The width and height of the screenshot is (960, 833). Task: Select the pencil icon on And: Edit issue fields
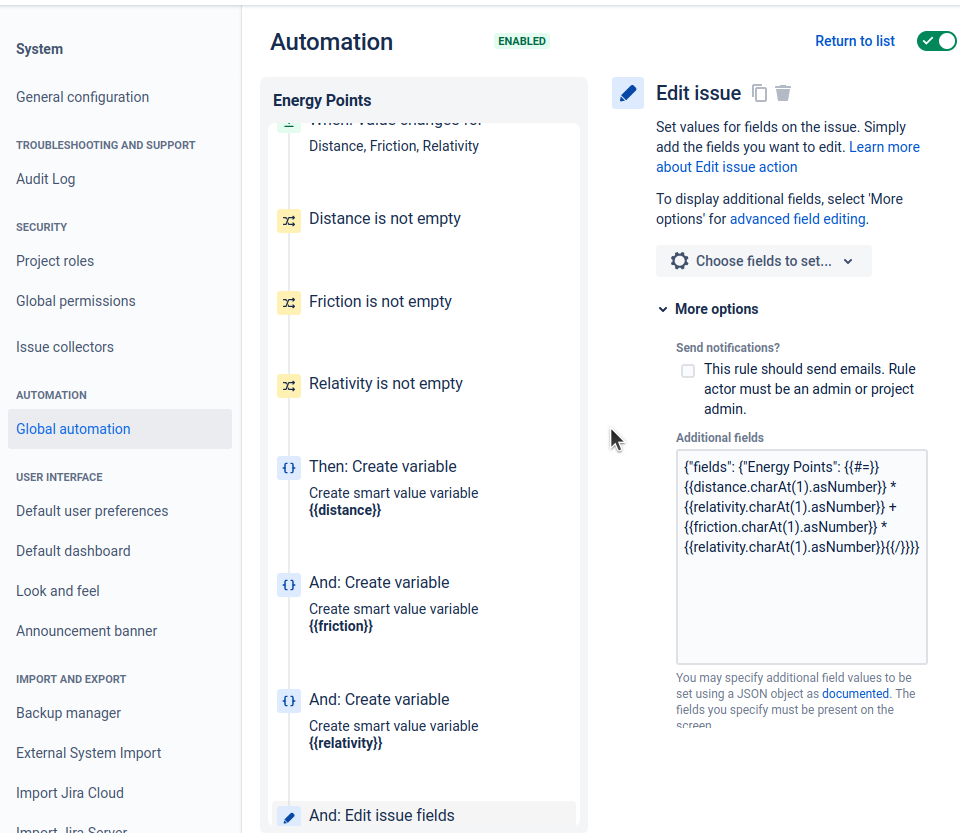(289, 816)
